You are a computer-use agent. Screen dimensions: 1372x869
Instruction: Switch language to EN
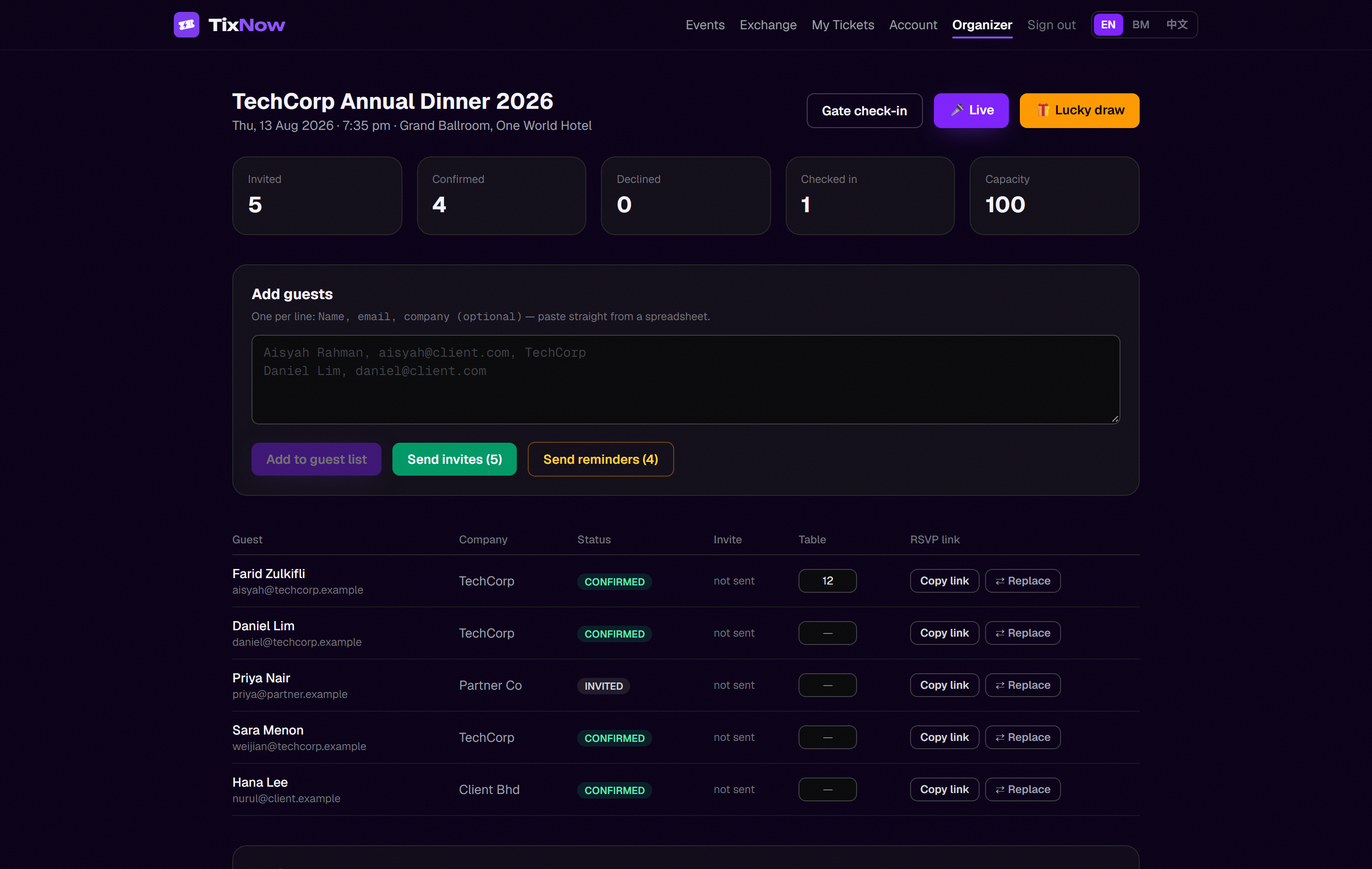(1108, 25)
